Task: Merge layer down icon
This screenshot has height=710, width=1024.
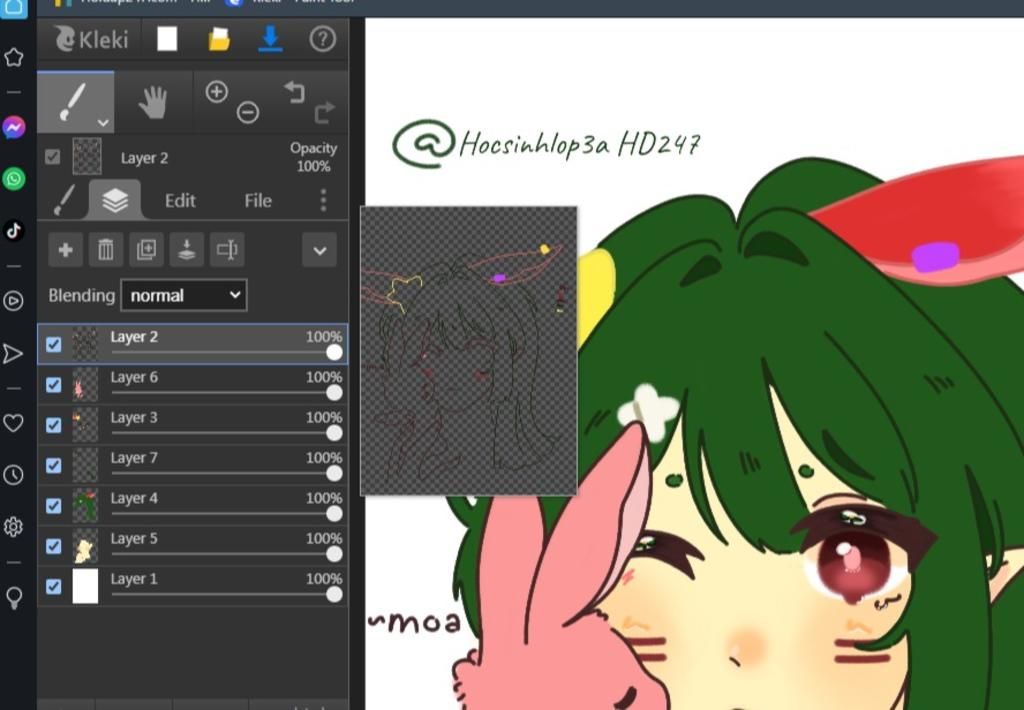Action: coord(187,250)
